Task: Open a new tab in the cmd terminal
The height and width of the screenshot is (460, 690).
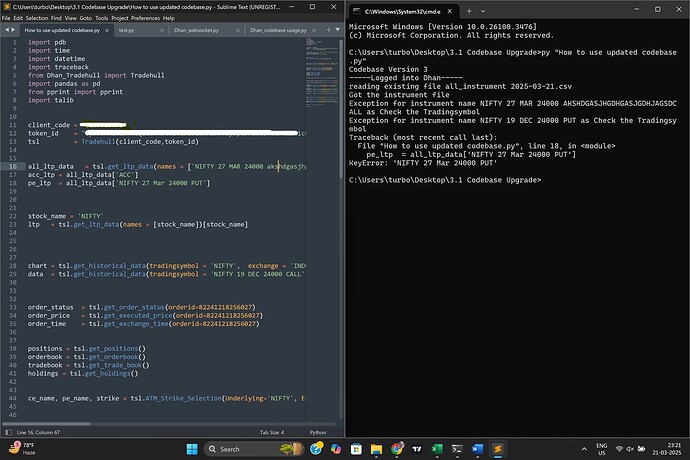Action: 469,11
